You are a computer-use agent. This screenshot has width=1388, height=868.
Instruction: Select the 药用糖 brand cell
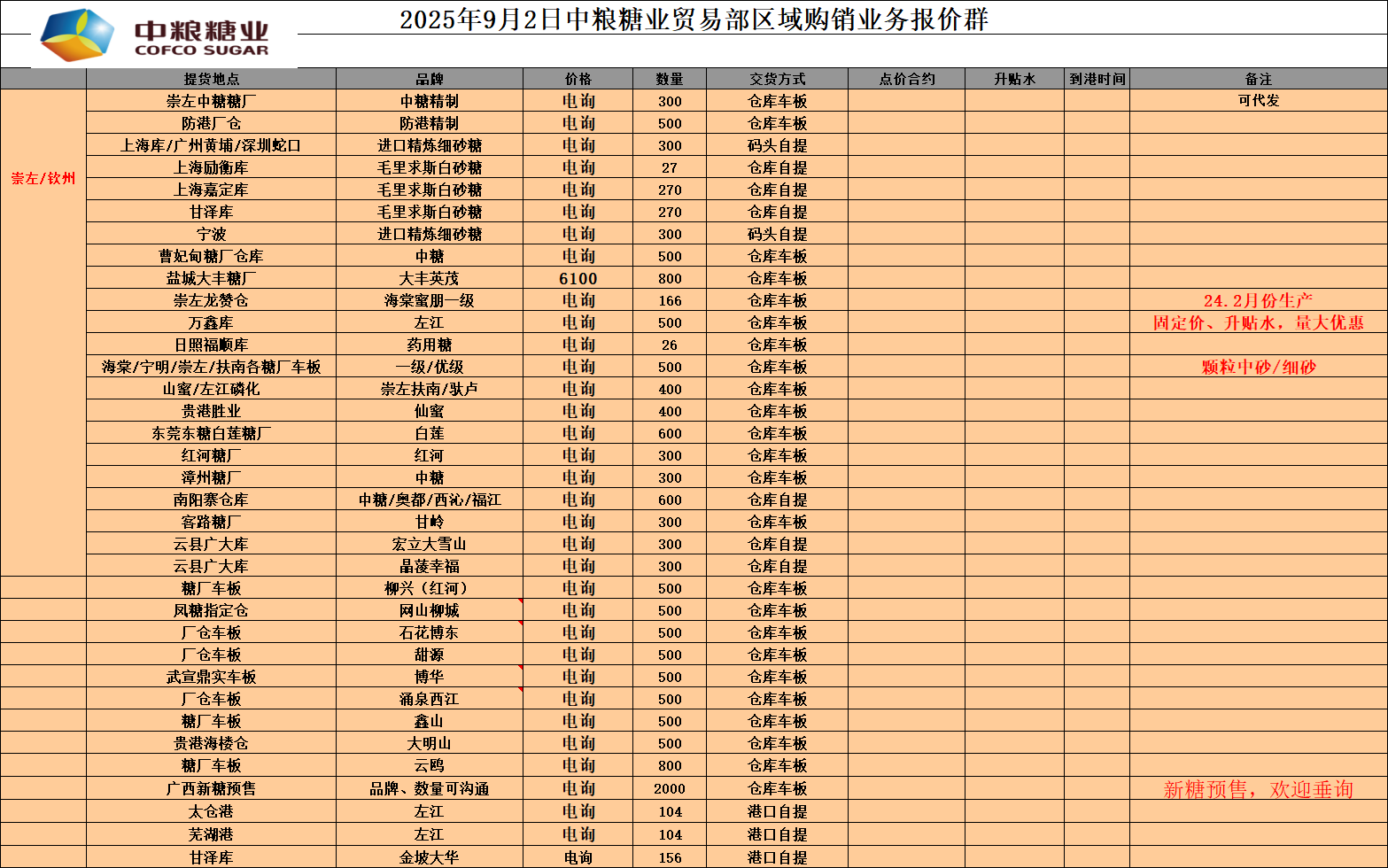[430, 345]
